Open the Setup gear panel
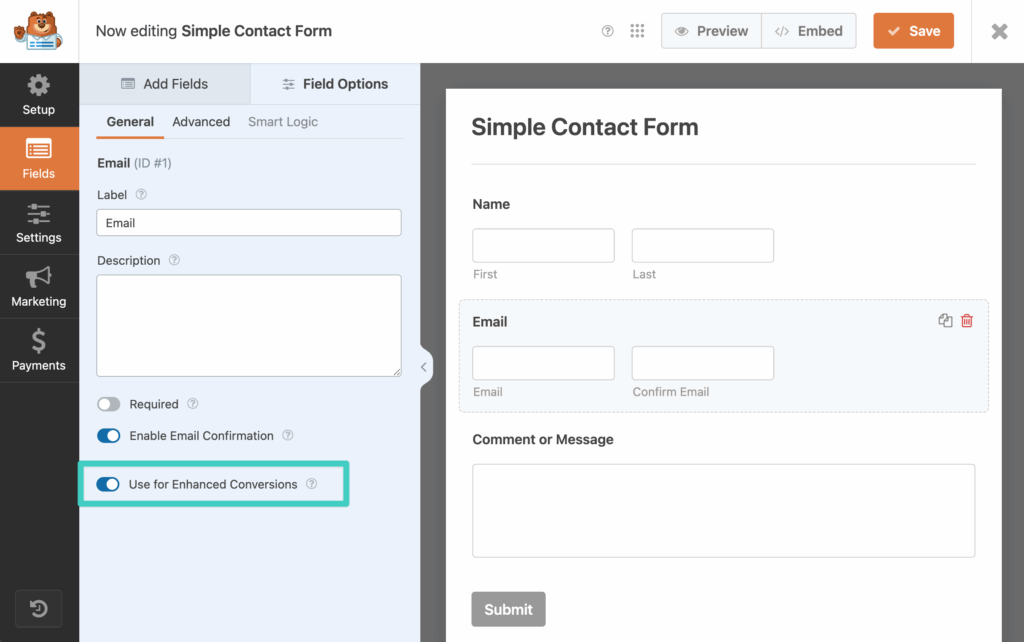The image size is (1024, 642). [39, 95]
